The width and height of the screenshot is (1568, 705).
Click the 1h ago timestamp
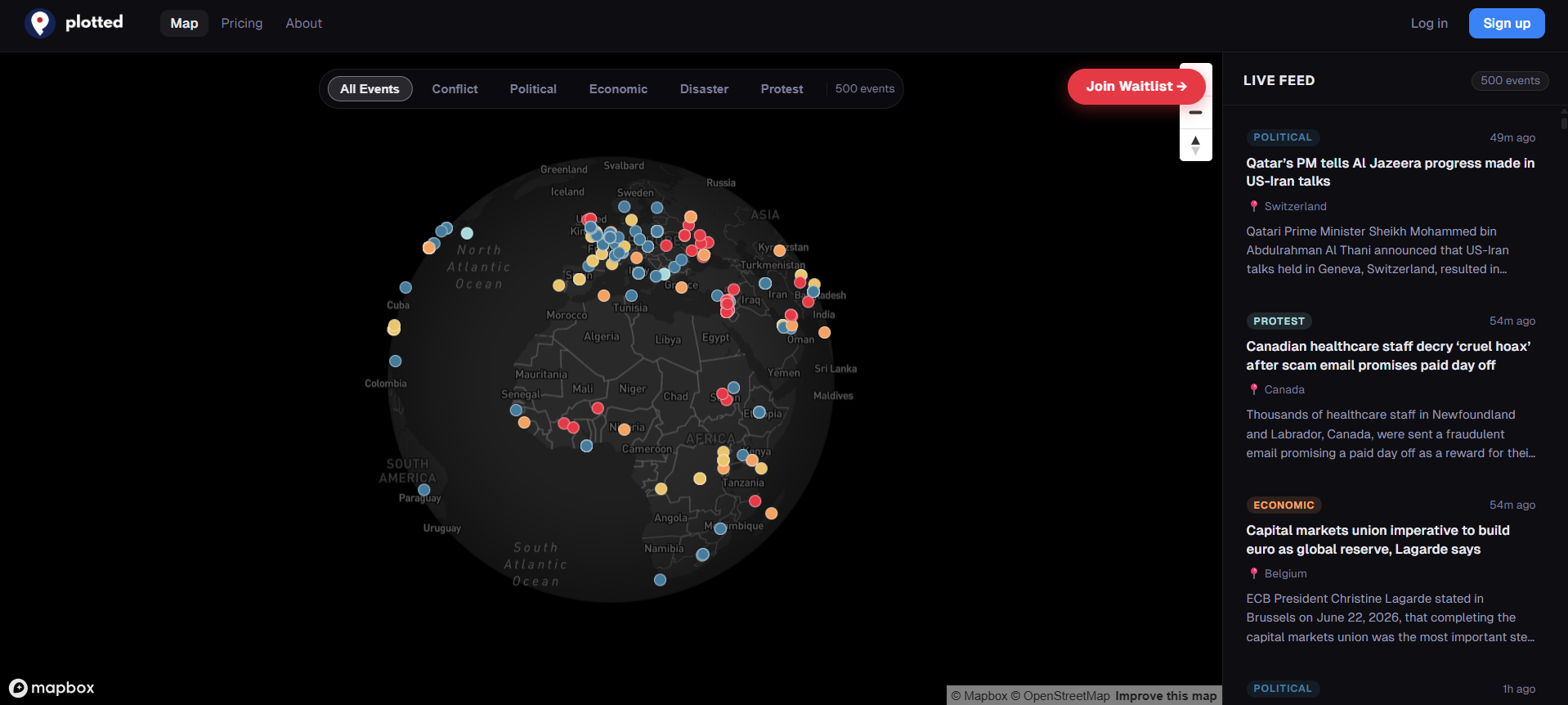1518,689
